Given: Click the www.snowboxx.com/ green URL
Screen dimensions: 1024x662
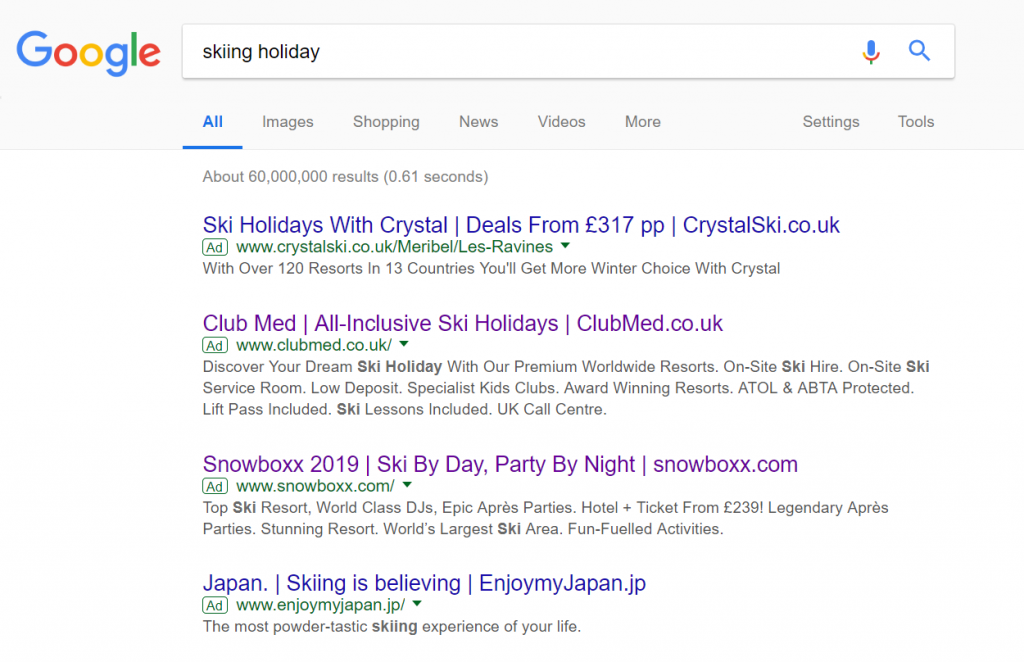Looking at the screenshot, I should pyautogui.click(x=315, y=486).
